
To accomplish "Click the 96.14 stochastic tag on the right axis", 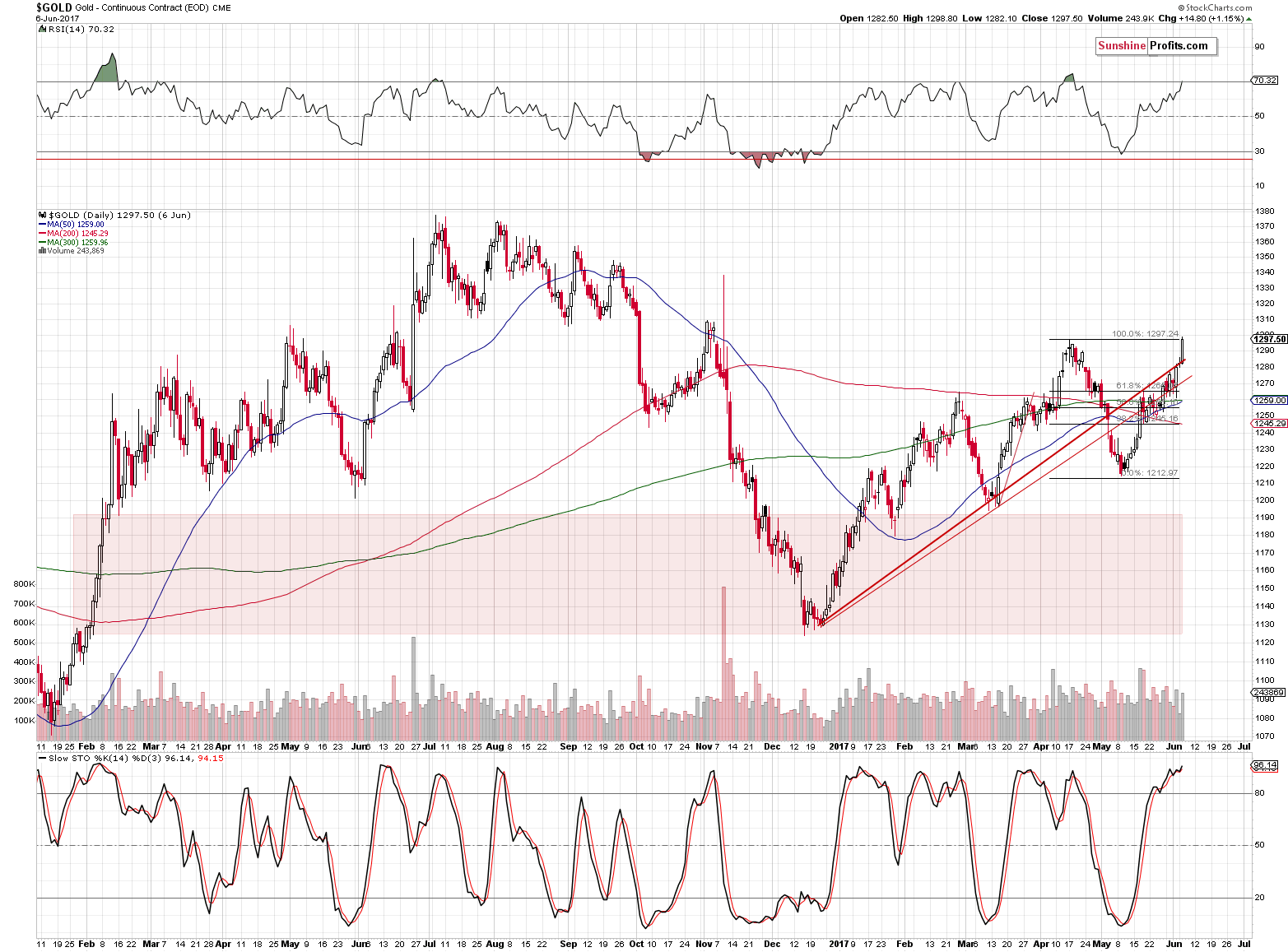I will (x=1264, y=765).
